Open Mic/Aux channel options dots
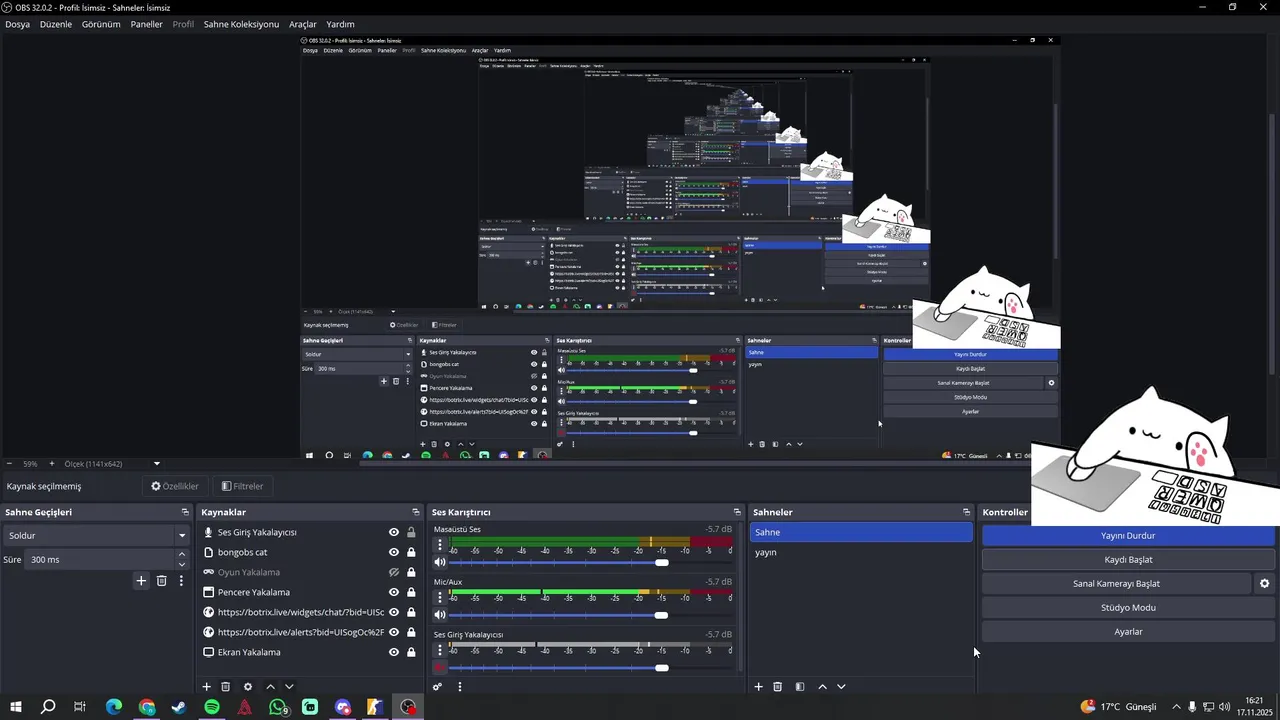The height and width of the screenshot is (720, 1280). click(x=439, y=597)
